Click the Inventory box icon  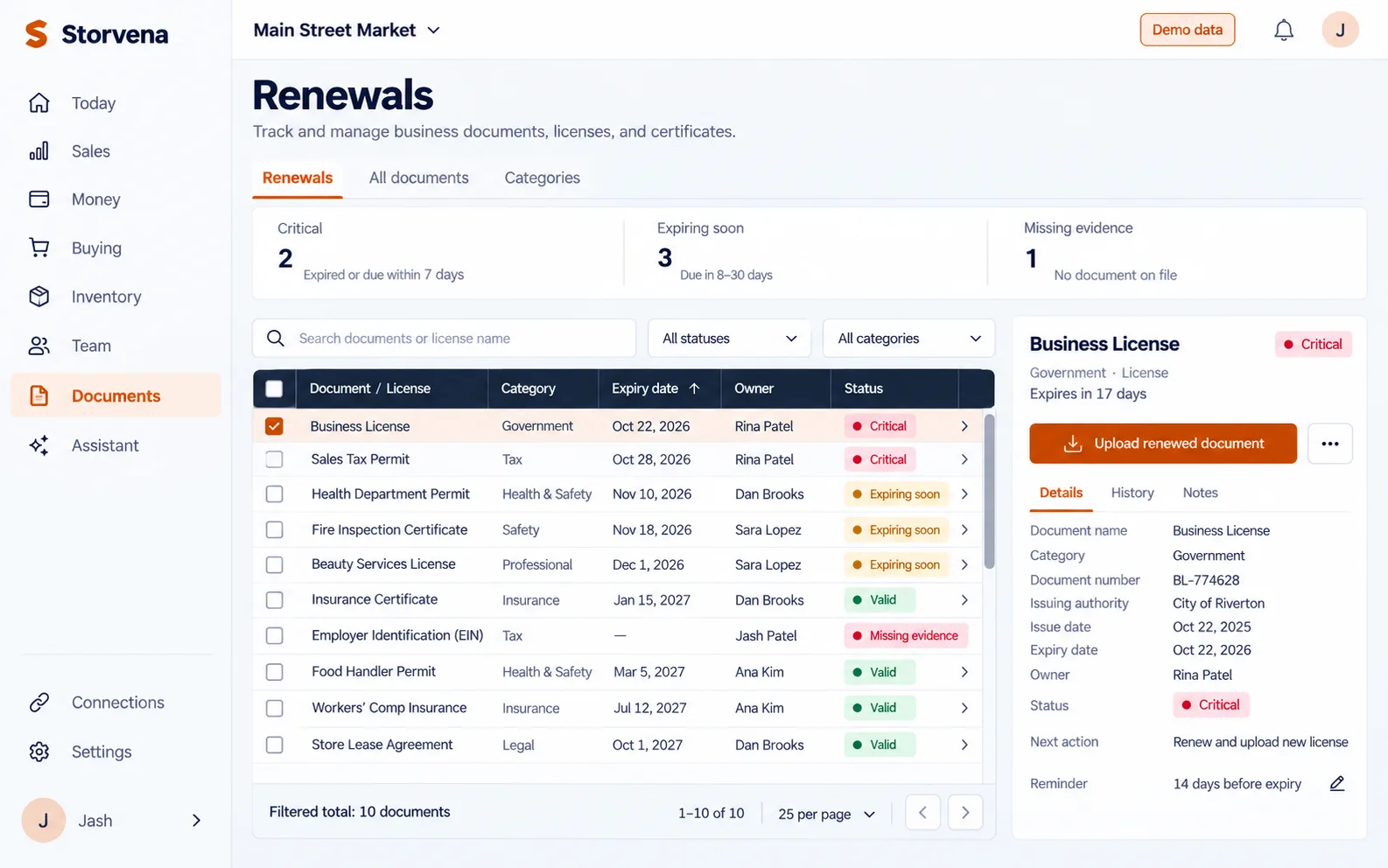39,297
